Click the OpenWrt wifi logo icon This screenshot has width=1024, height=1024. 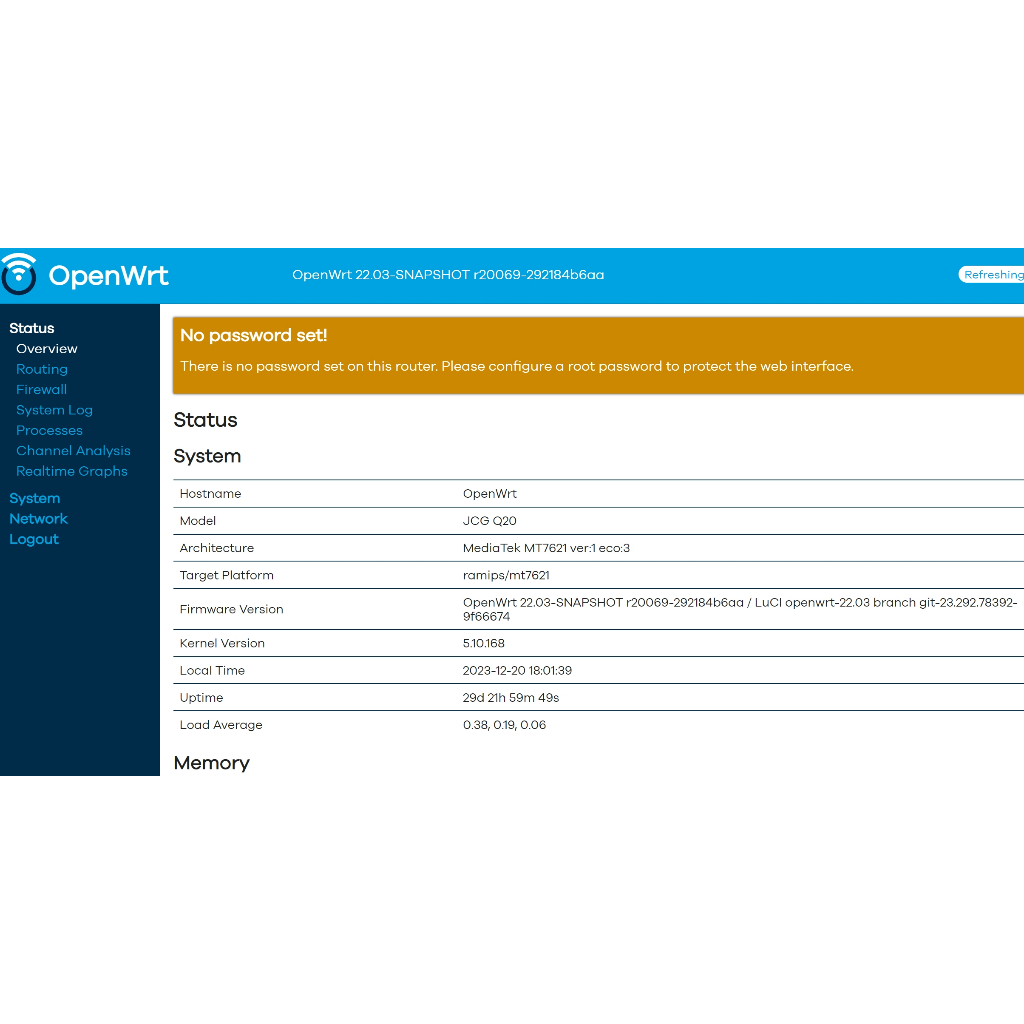tap(19, 275)
